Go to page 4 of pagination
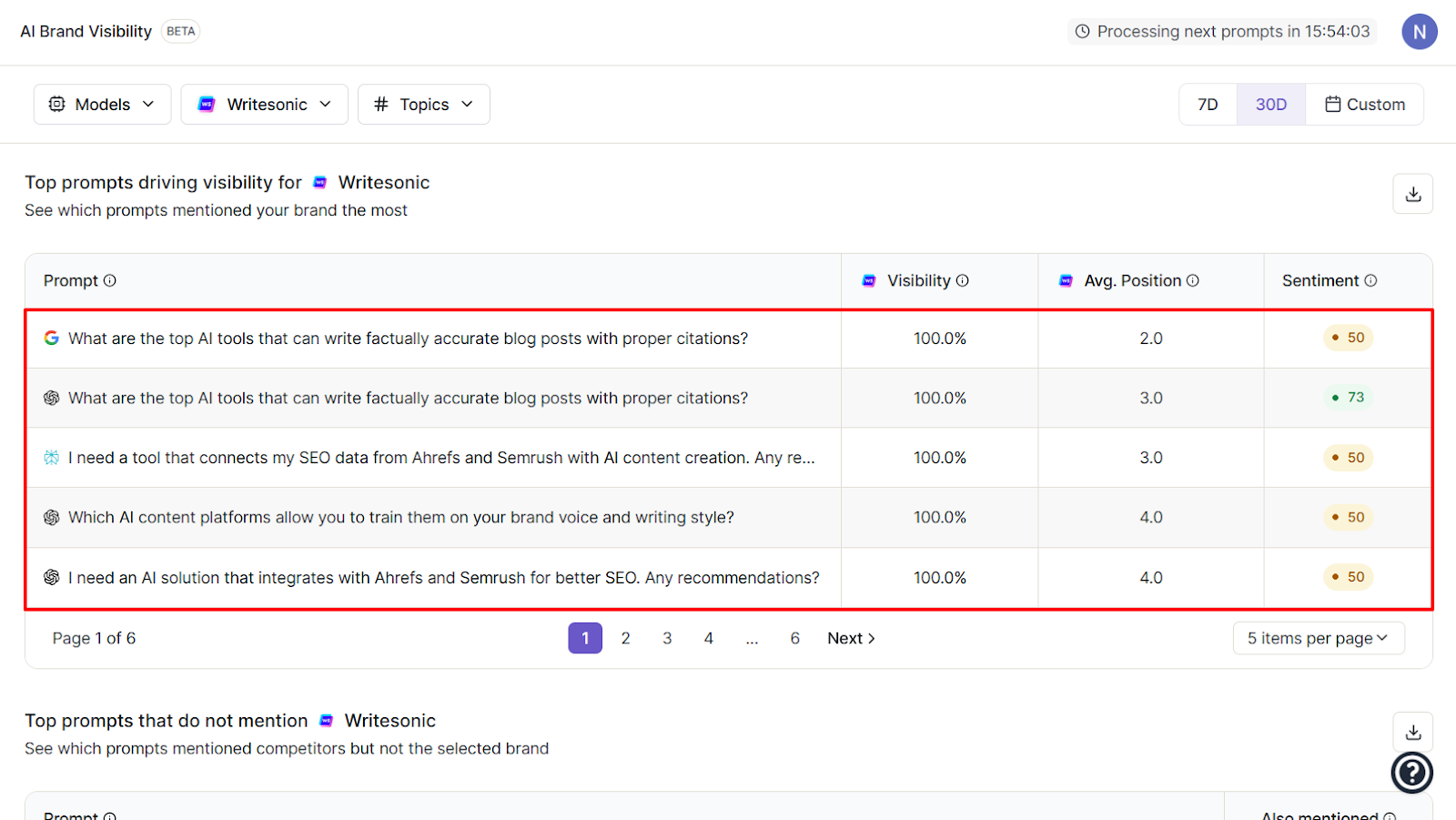This screenshot has height=820, width=1456. tap(709, 638)
